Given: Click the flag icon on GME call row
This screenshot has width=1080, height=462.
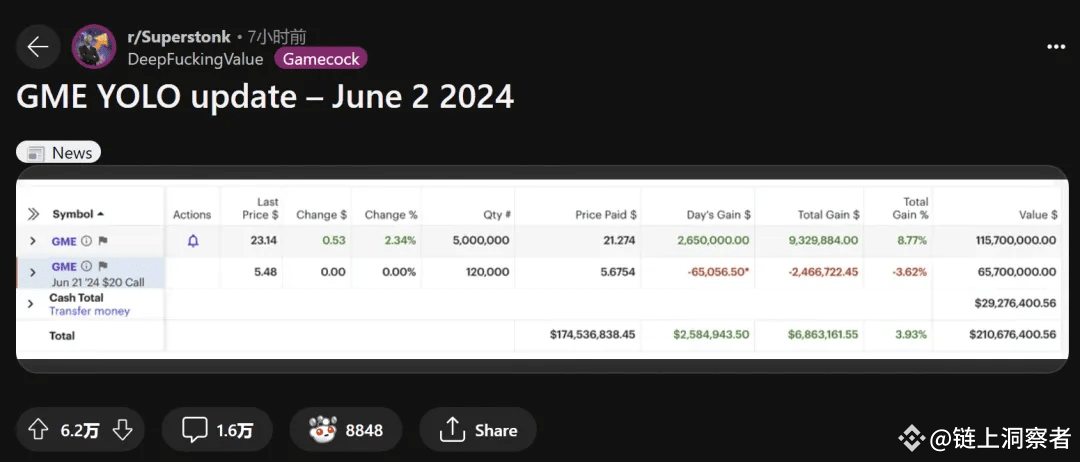Looking at the screenshot, I should tap(103, 266).
